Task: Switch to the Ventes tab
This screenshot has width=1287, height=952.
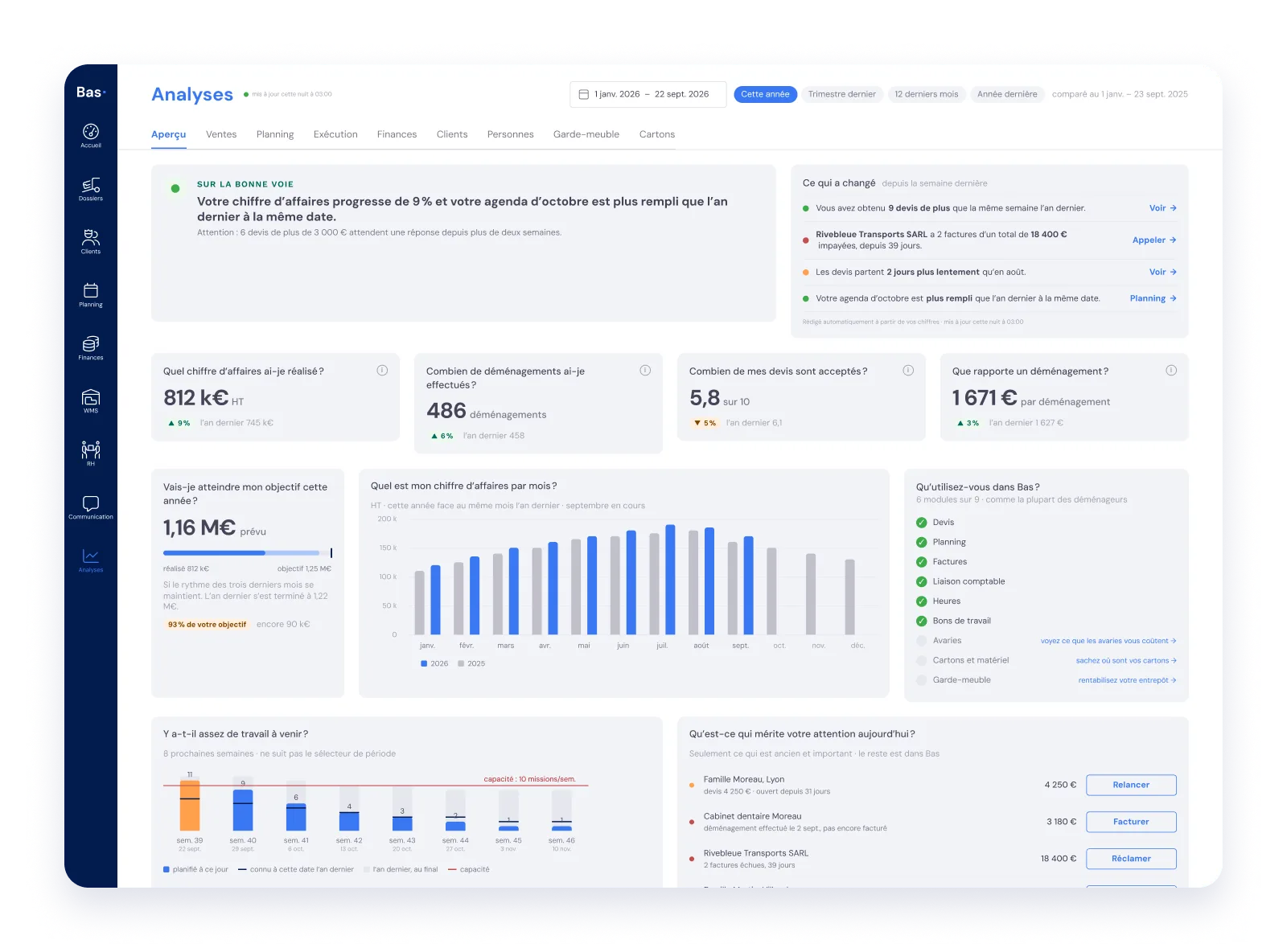Action: pos(221,134)
